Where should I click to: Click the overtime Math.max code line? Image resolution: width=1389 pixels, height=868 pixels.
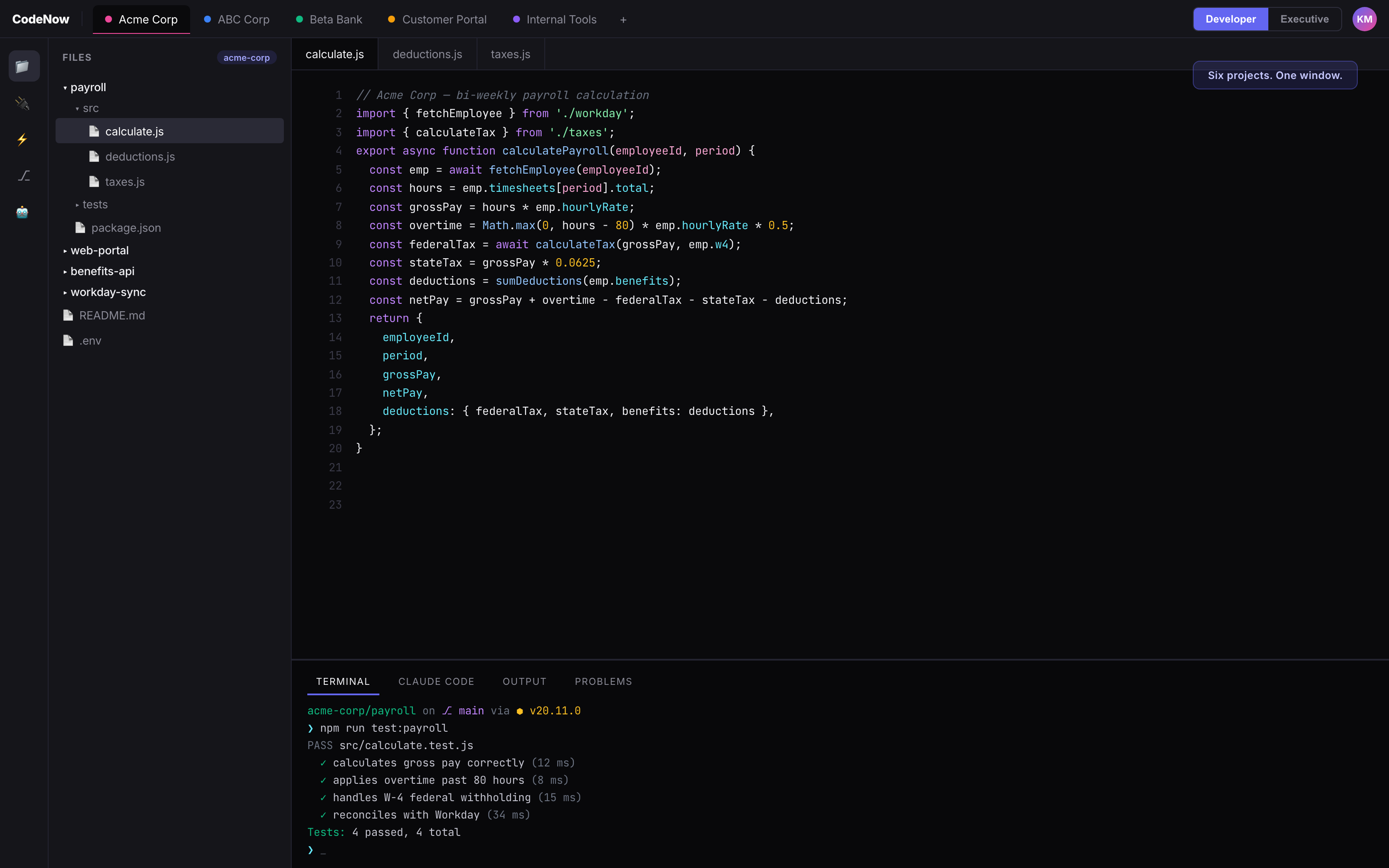coord(582,226)
